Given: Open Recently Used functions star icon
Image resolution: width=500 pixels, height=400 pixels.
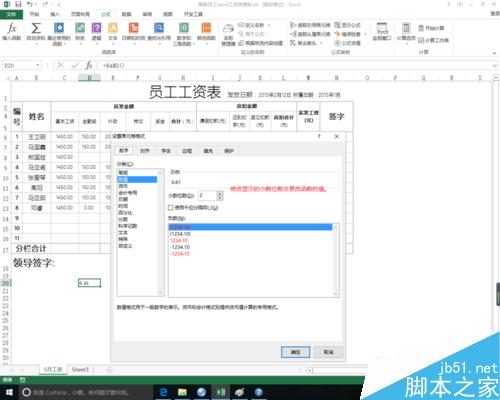Looking at the screenshot, I should pyautogui.click(x=59, y=33).
